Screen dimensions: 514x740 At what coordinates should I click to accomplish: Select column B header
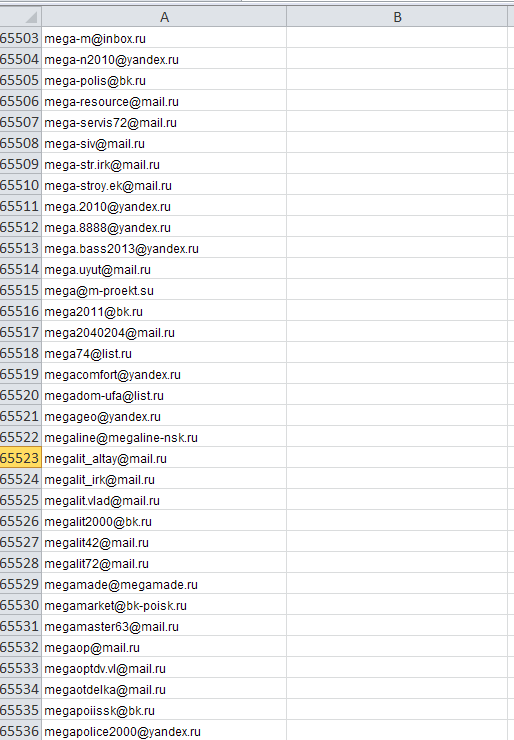(x=397, y=17)
